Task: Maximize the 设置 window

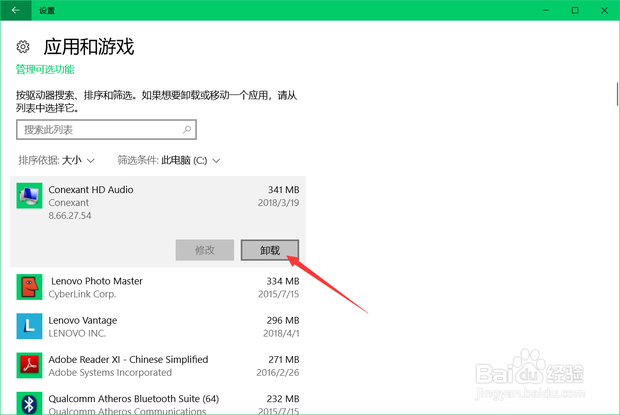Action: click(575, 10)
